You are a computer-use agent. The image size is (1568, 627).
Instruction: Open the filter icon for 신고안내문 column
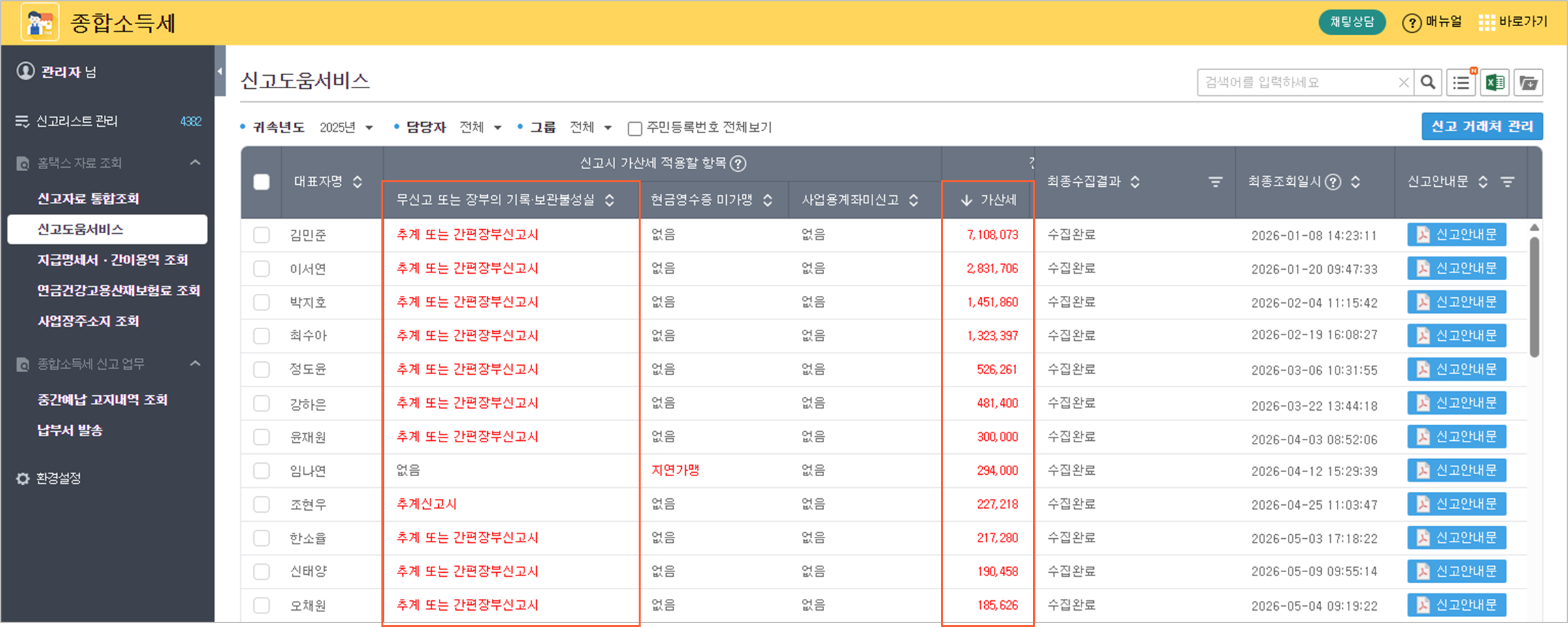pos(1507,182)
